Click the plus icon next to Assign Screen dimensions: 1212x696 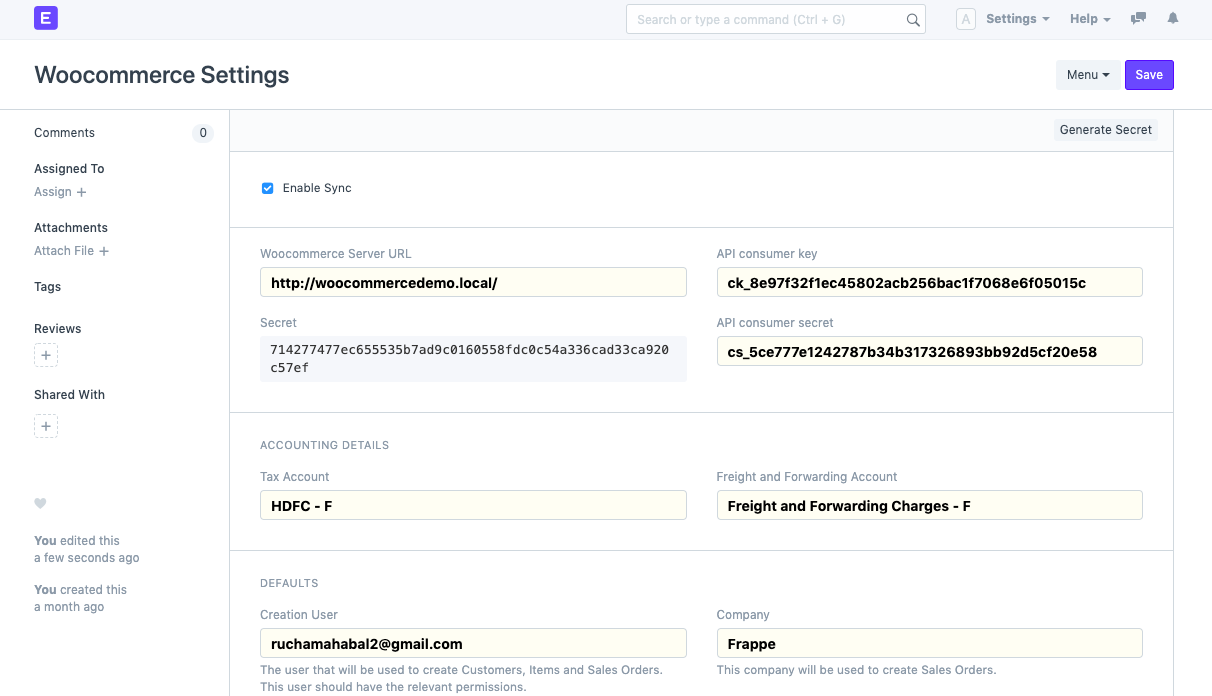[79, 192]
